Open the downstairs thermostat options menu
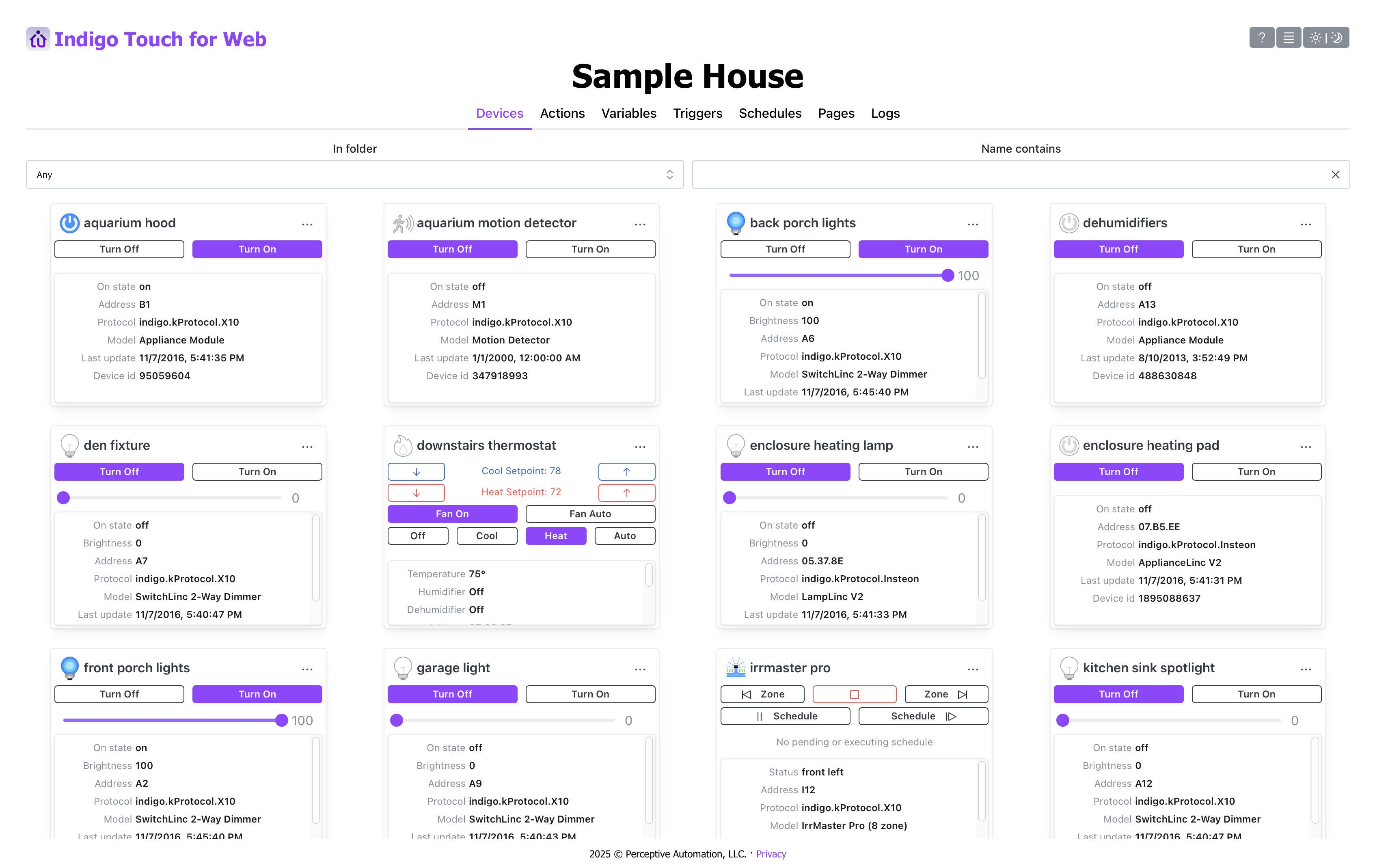The width and height of the screenshot is (1375, 868). pyautogui.click(x=640, y=447)
